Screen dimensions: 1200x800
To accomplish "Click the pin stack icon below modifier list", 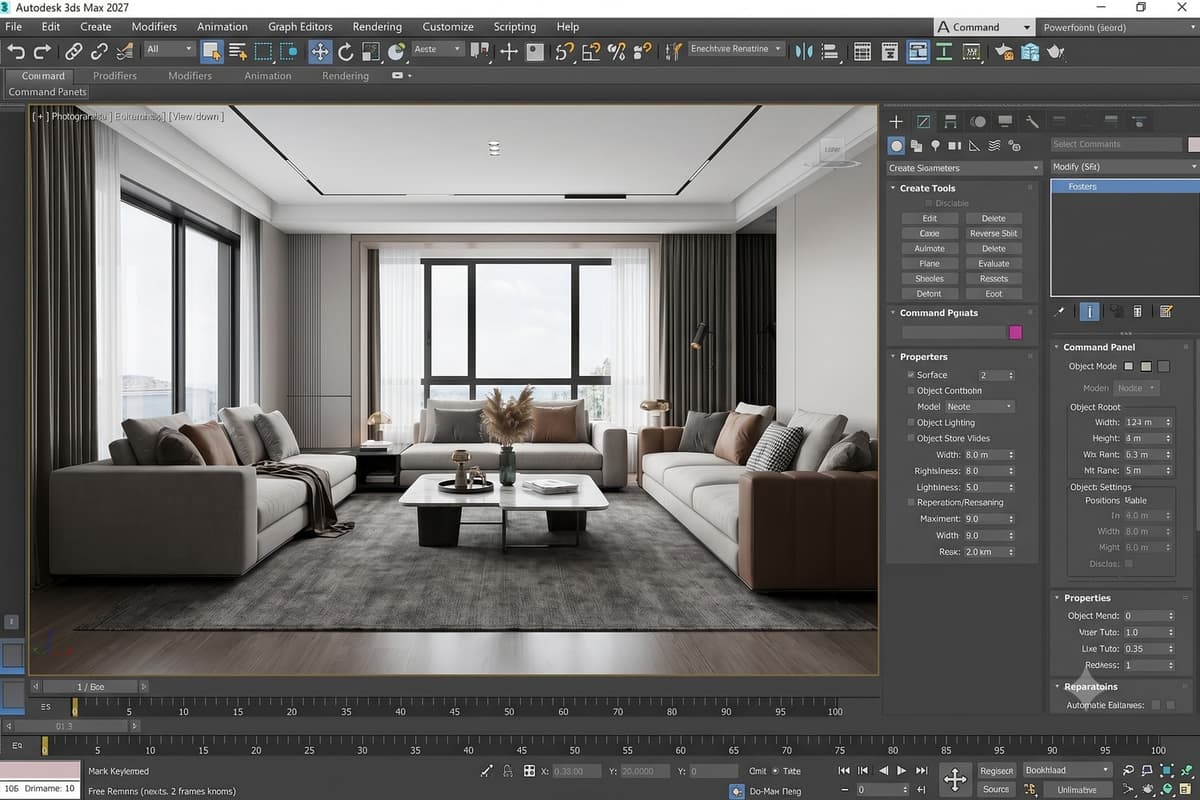I will 1061,312.
